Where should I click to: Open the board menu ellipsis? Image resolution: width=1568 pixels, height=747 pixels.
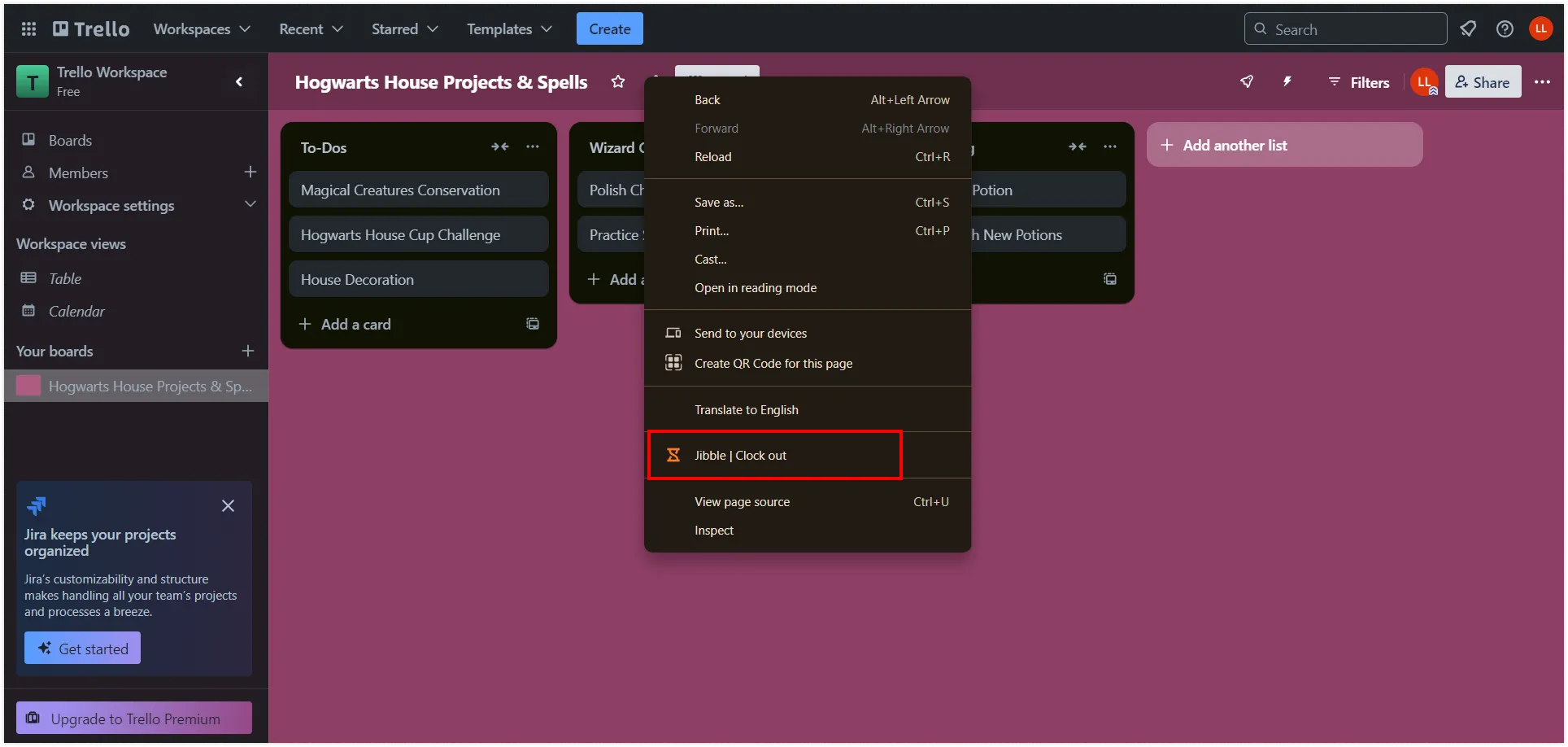(x=1542, y=81)
